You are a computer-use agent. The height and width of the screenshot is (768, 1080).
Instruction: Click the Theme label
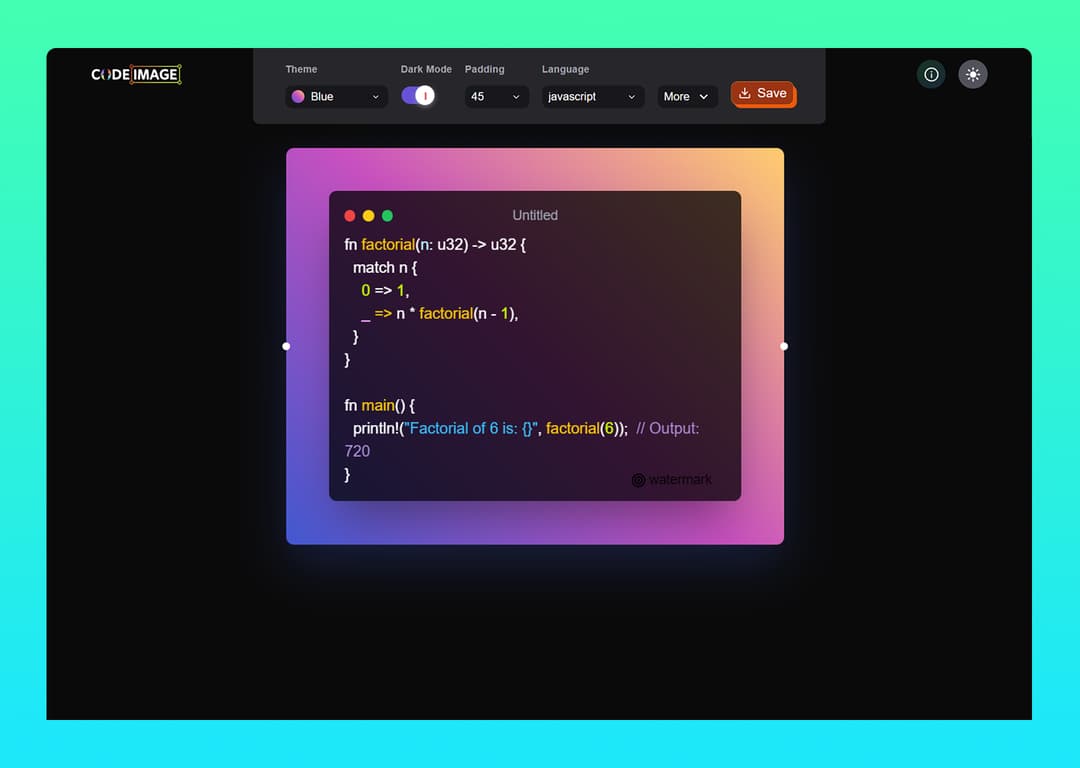click(x=302, y=69)
